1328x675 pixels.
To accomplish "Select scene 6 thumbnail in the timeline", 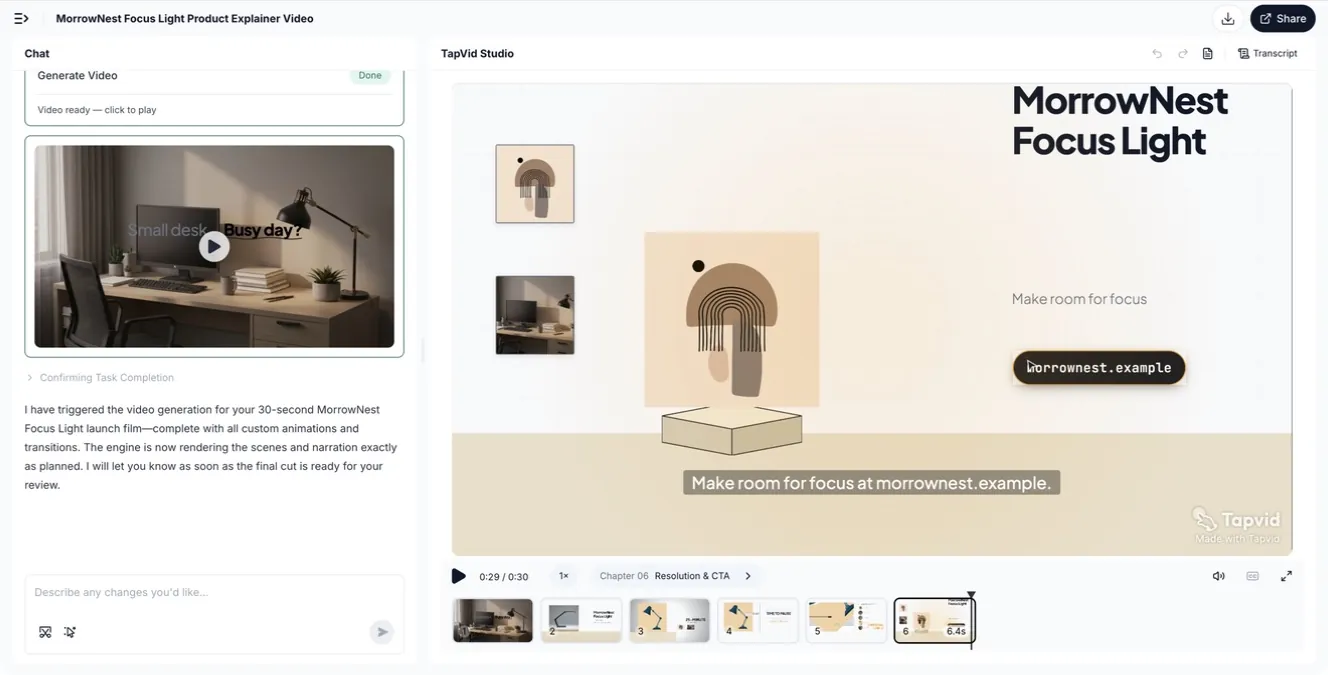I will click(934, 620).
